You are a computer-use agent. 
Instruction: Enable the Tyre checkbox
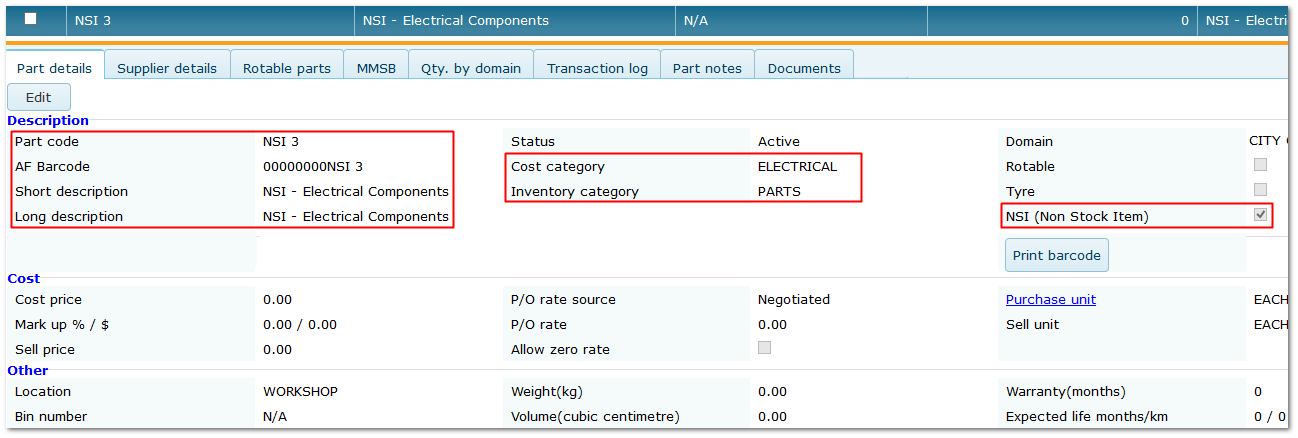[x=1261, y=190]
